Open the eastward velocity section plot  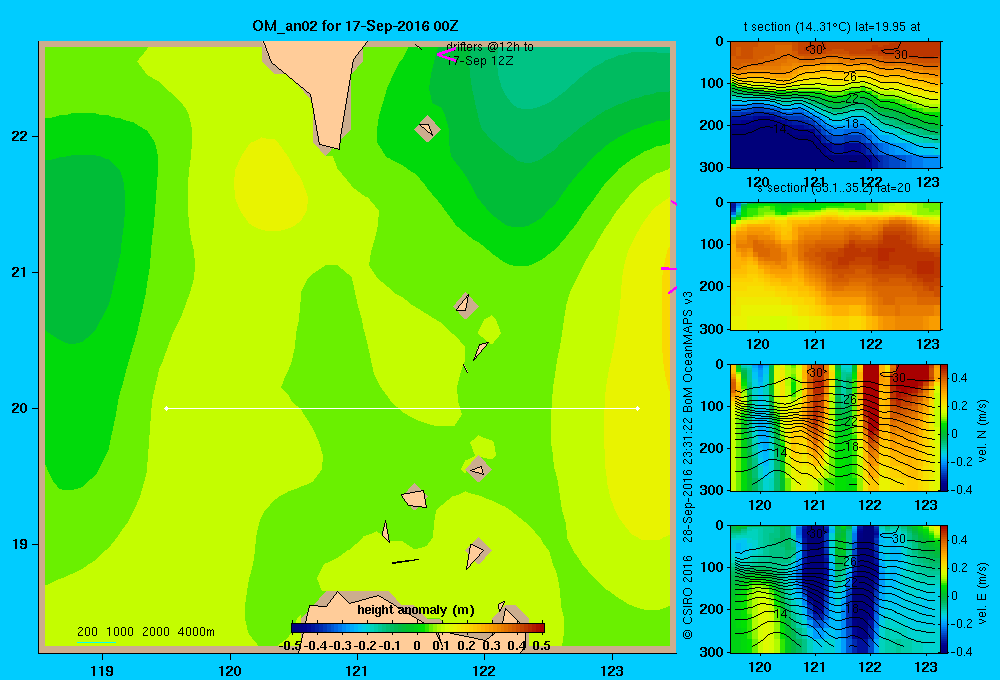point(835,589)
